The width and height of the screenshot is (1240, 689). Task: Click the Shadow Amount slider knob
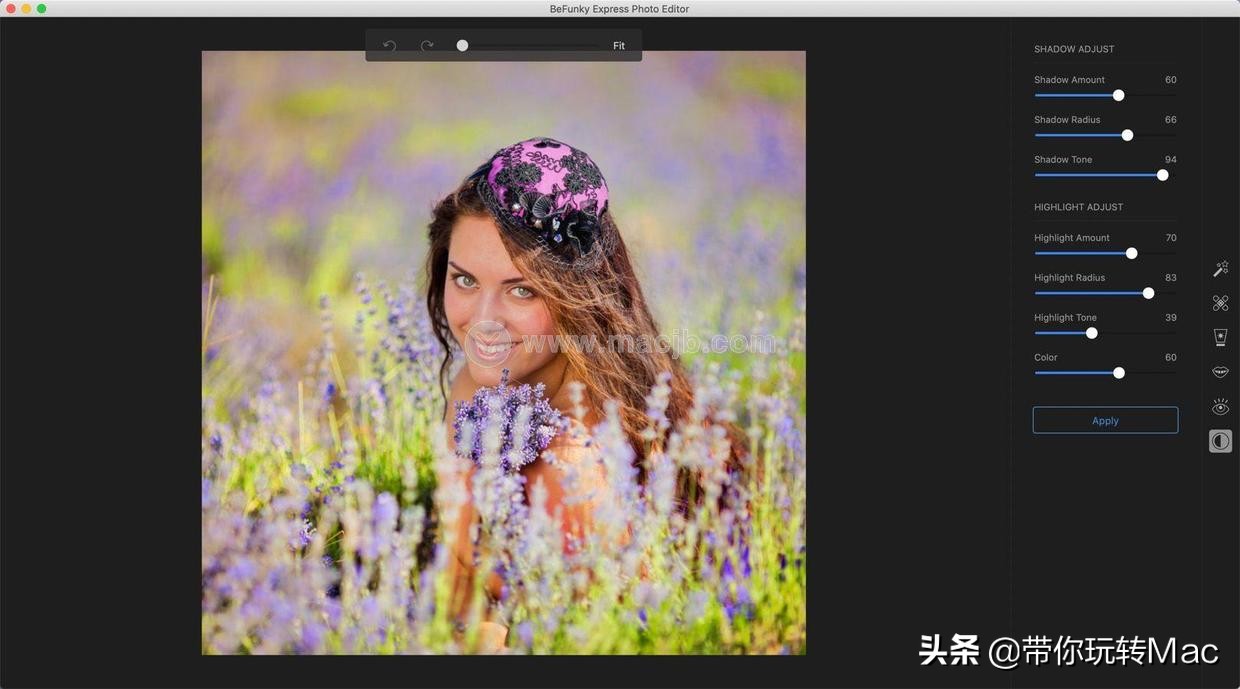pos(1119,95)
